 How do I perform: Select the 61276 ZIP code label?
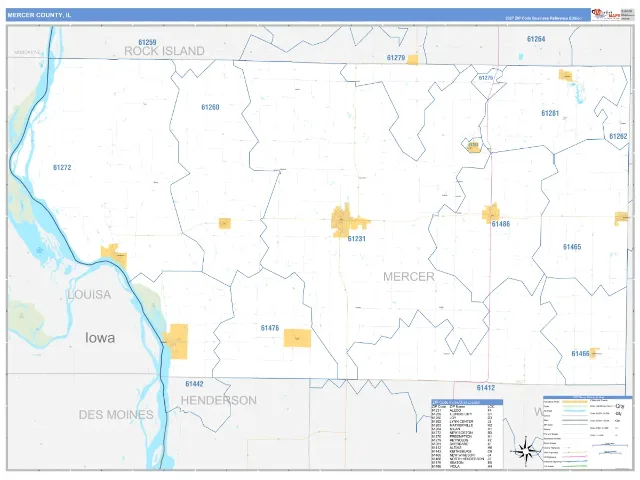(x=486, y=78)
